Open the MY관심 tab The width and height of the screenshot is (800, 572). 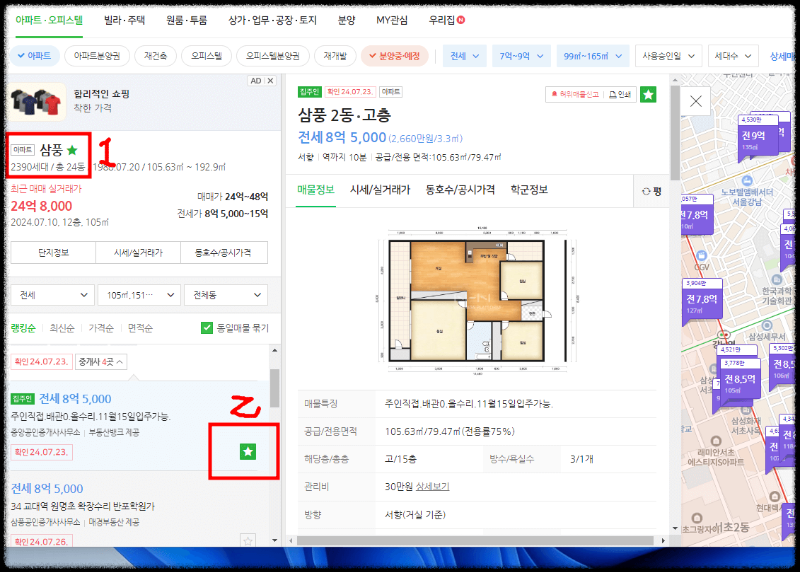[392, 20]
